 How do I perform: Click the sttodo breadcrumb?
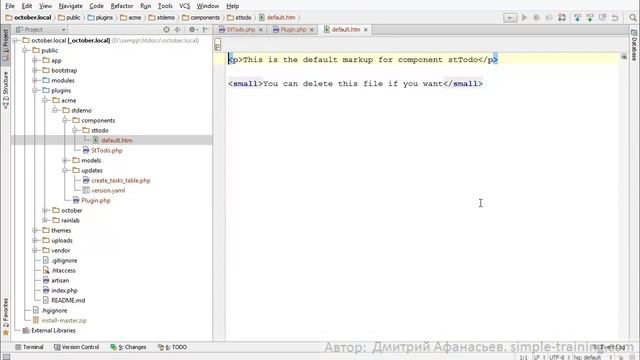tap(239, 18)
